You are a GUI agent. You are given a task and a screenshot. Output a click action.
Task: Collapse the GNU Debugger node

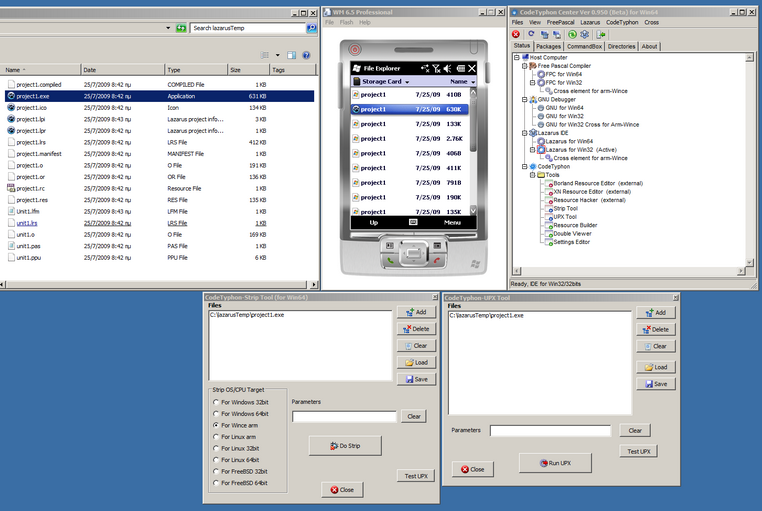(524, 99)
